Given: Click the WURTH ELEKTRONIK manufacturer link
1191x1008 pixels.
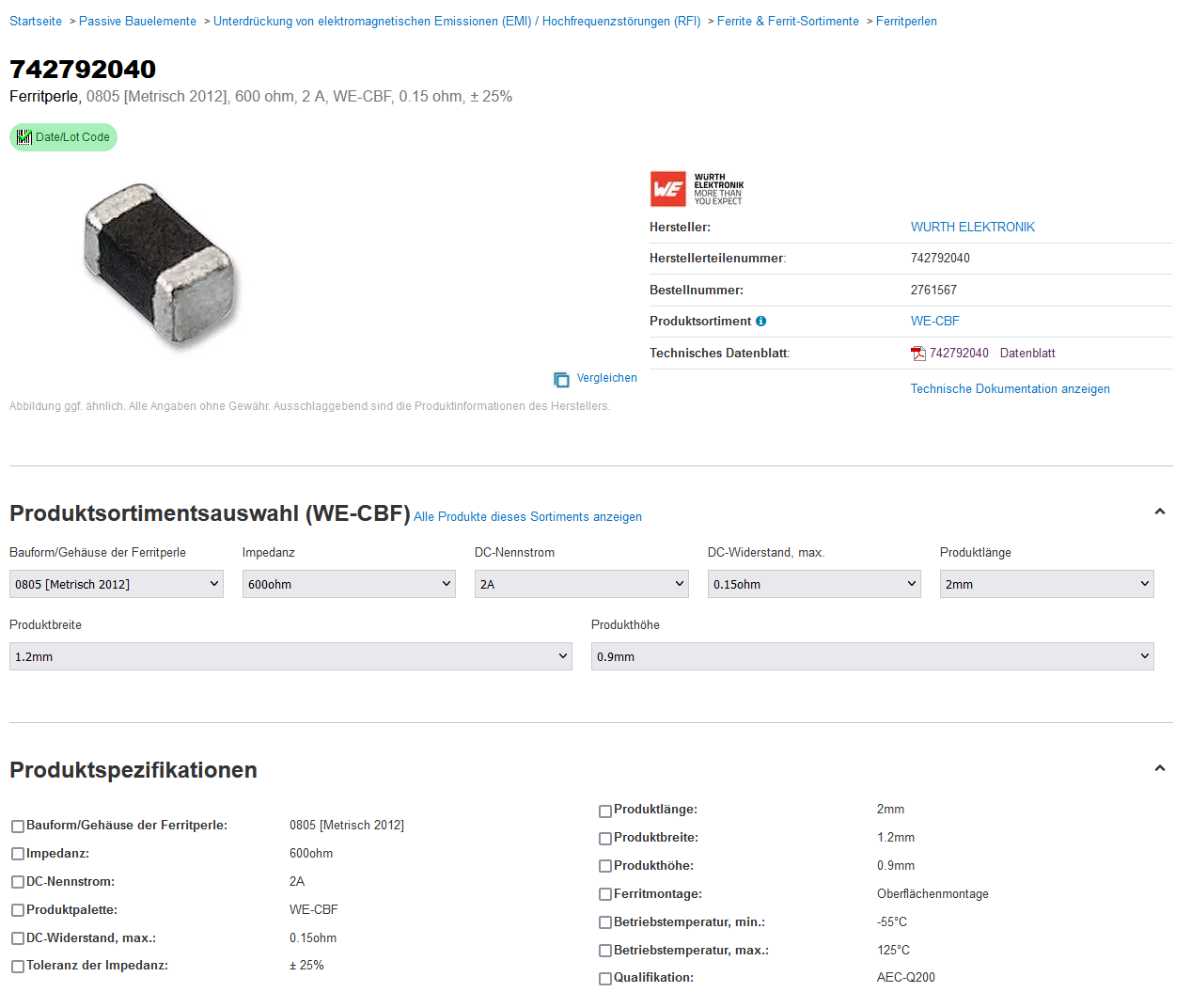Looking at the screenshot, I should [x=973, y=228].
